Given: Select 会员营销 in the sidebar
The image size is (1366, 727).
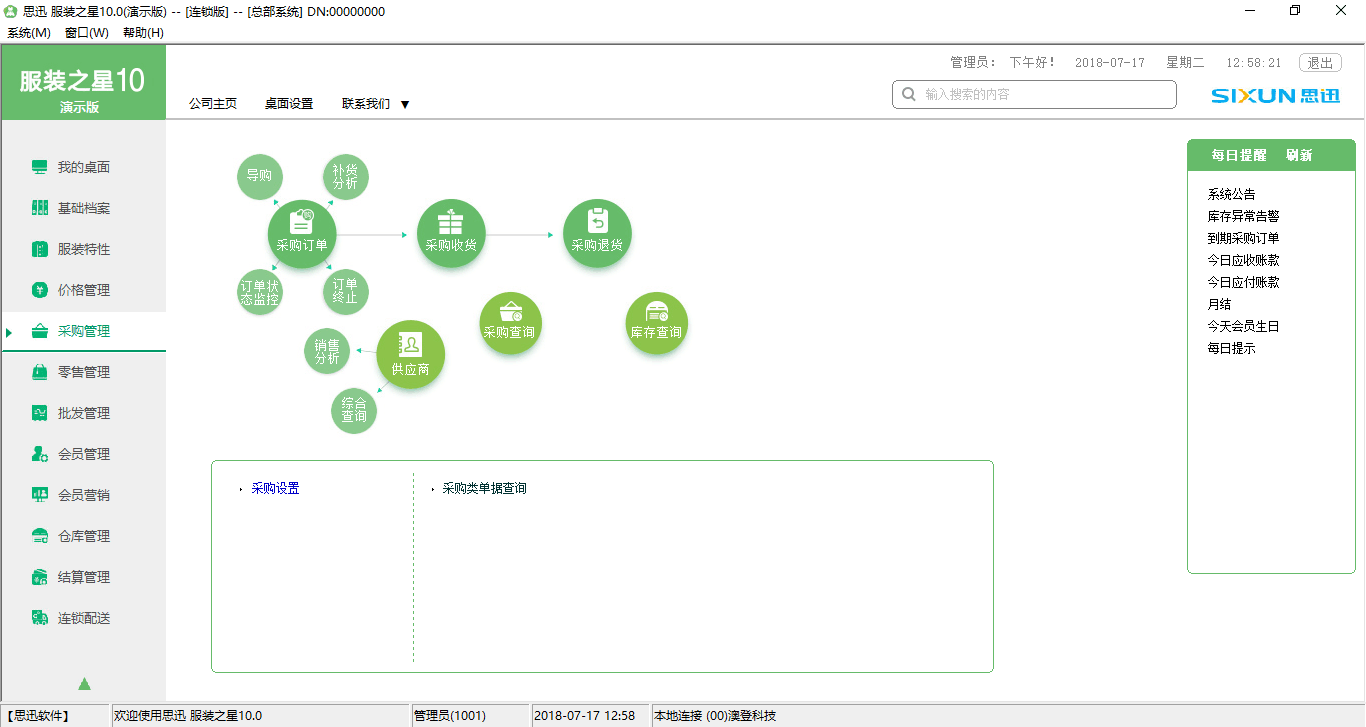Looking at the screenshot, I should (84, 495).
